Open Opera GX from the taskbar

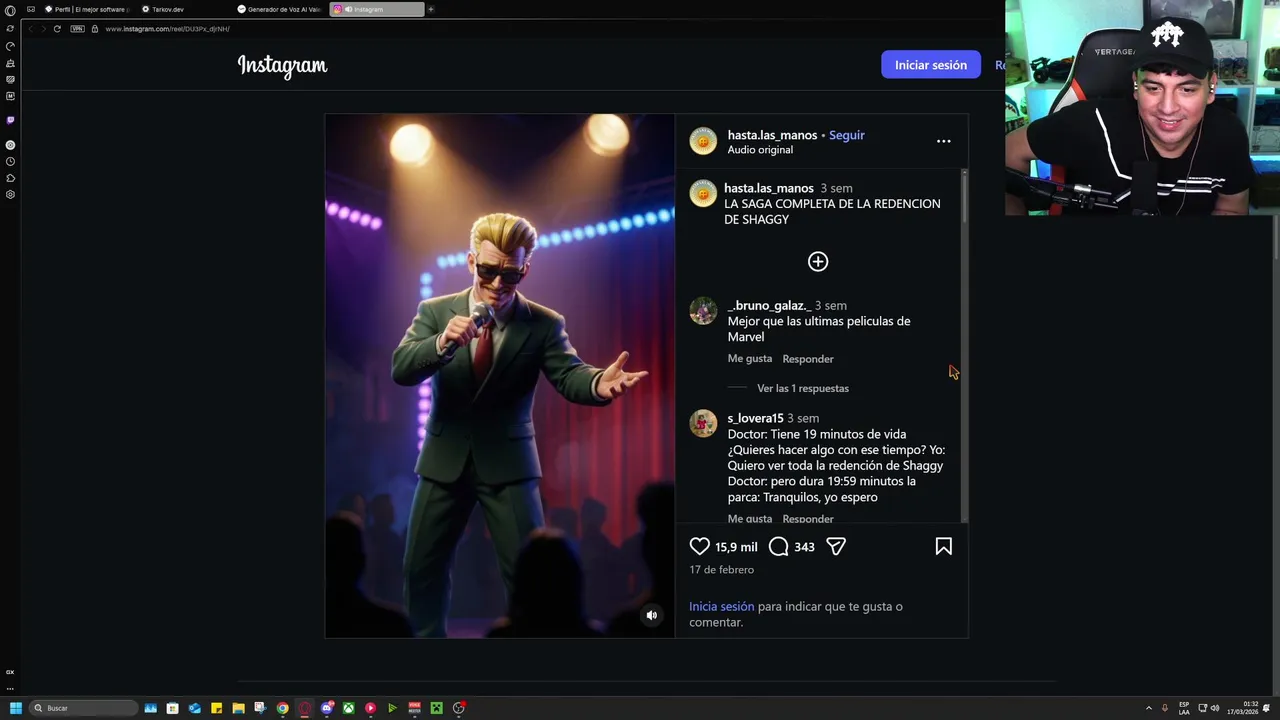coord(304,708)
